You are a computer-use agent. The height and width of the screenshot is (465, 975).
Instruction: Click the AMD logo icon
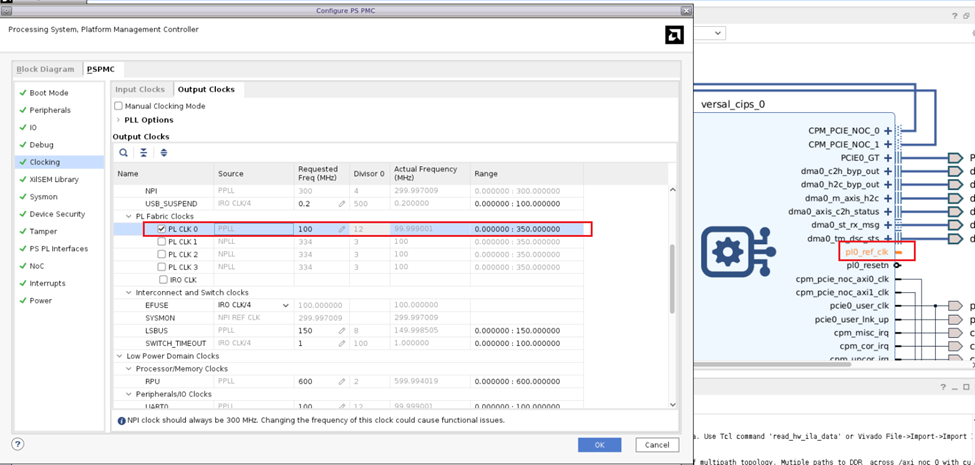[x=674, y=35]
